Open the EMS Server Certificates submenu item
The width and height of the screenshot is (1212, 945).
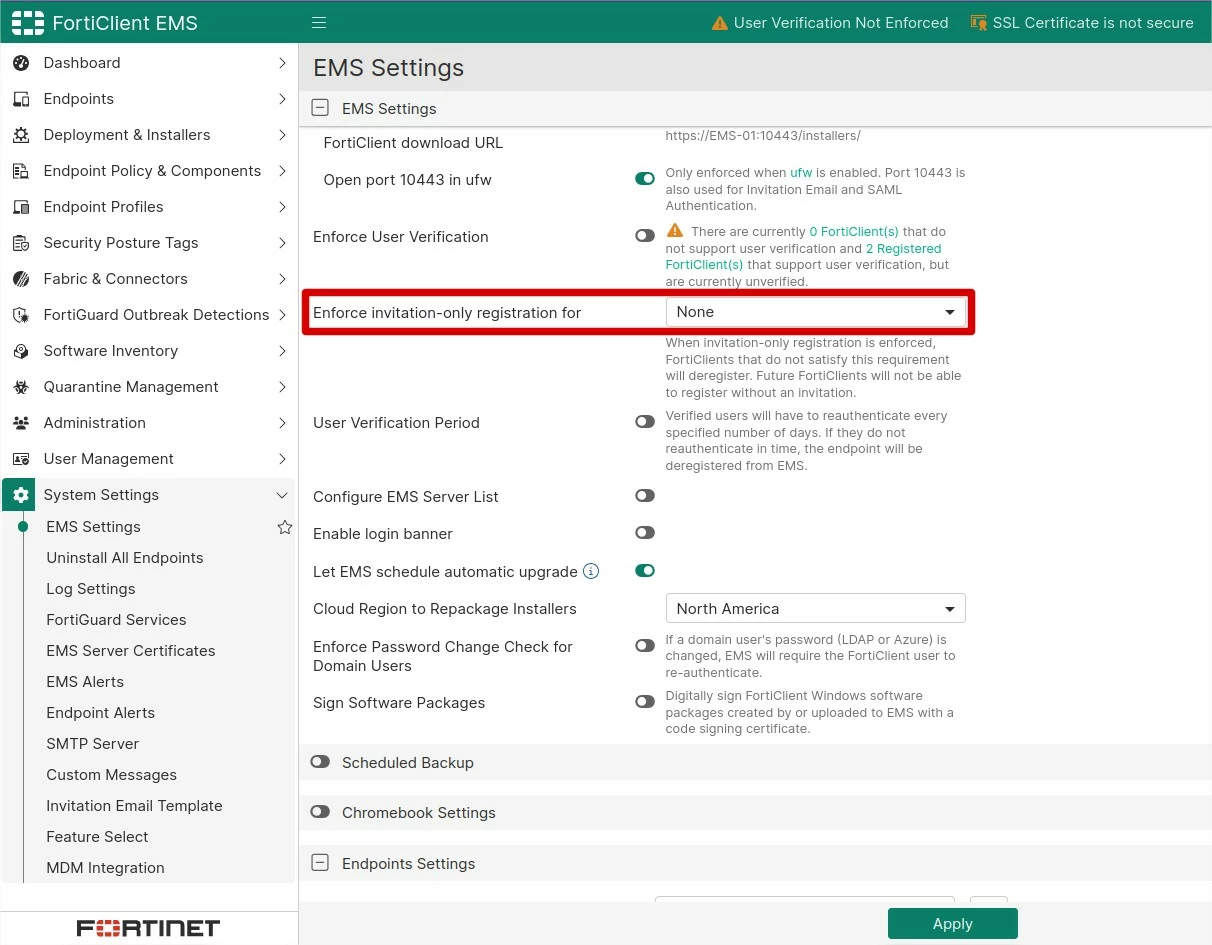click(x=131, y=651)
